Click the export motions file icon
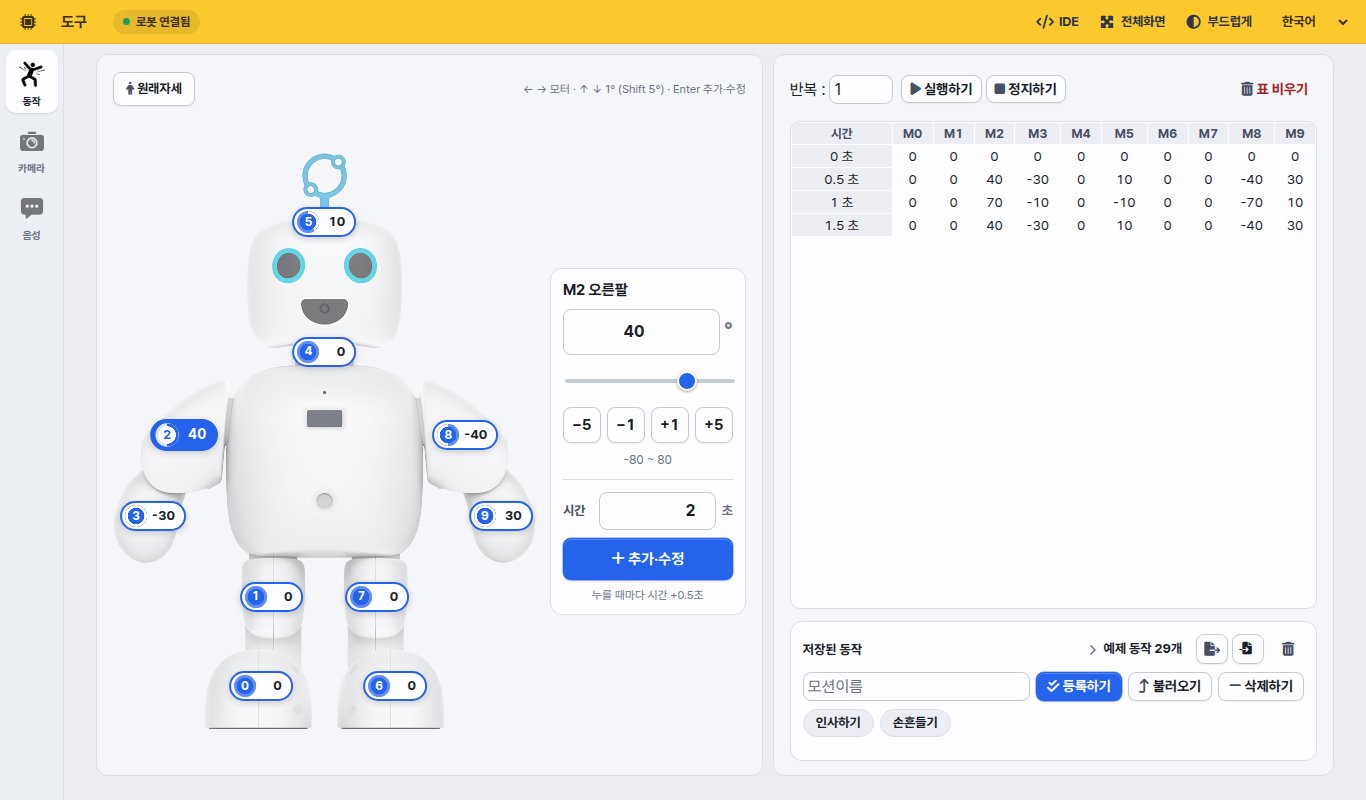 click(1212, 649)
